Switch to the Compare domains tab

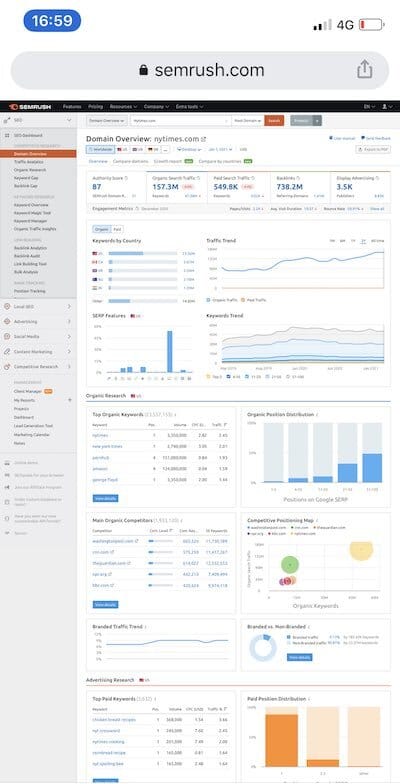point(130,162)
